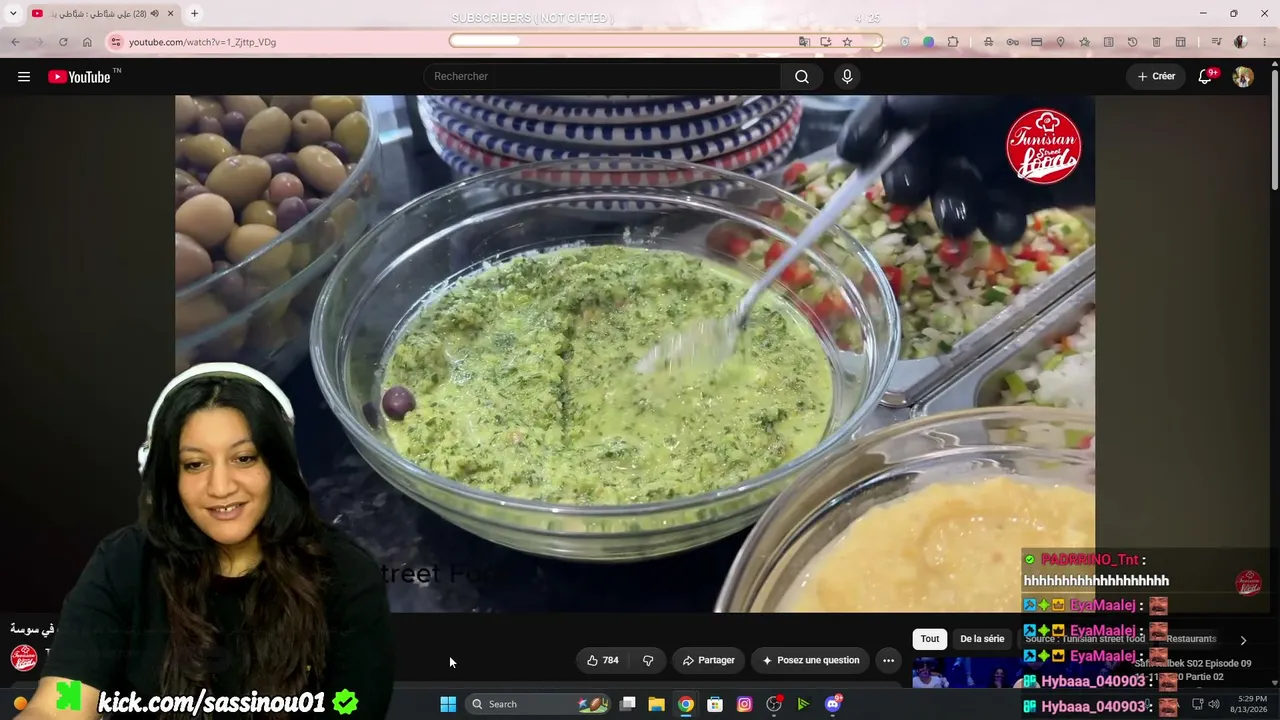This screenshot has height=720, width=1280.
Task: Share the video with Partager
Action: (x=708, y=660)
